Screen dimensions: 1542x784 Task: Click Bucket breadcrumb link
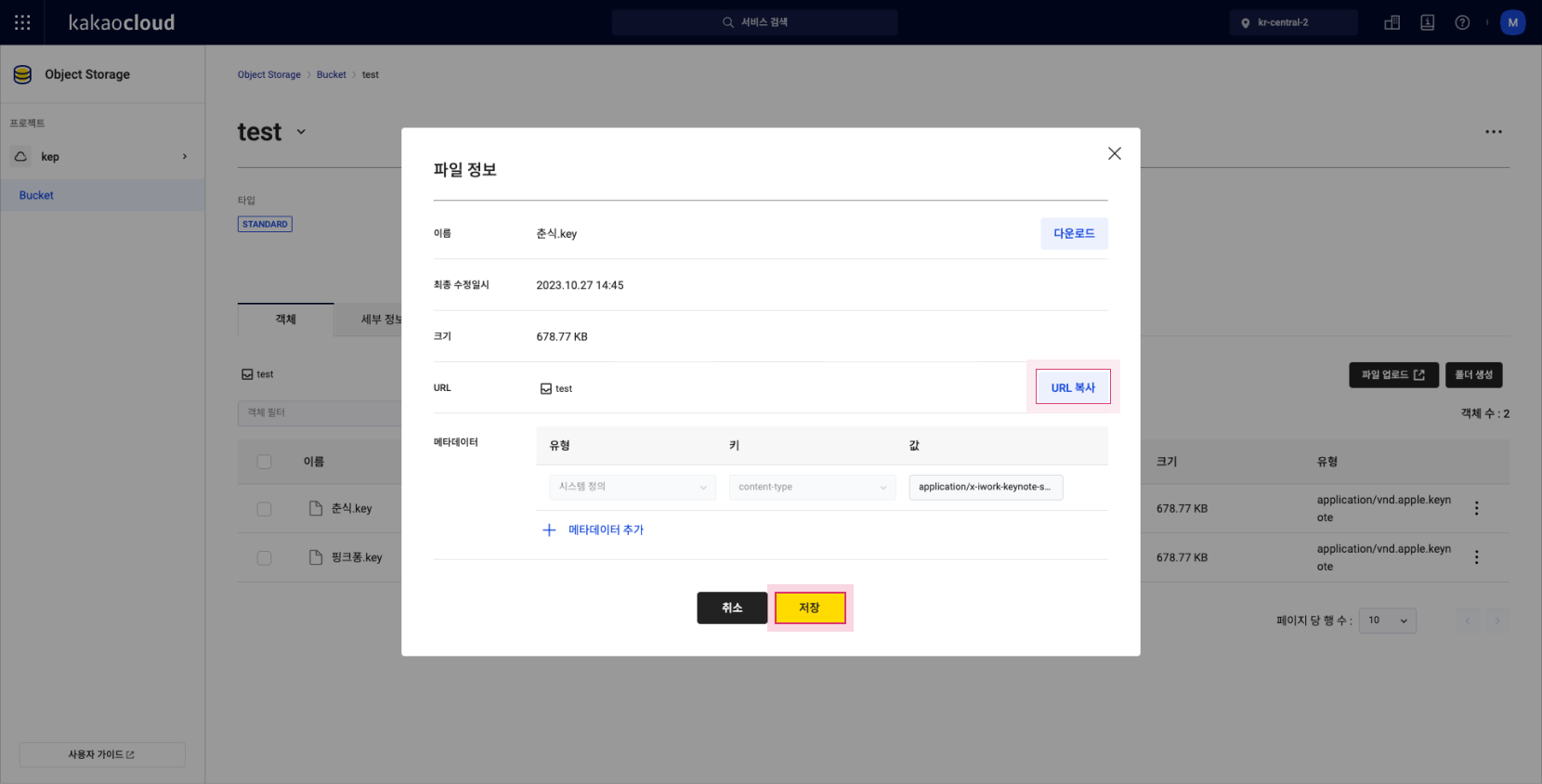click(x=332, y=74)
